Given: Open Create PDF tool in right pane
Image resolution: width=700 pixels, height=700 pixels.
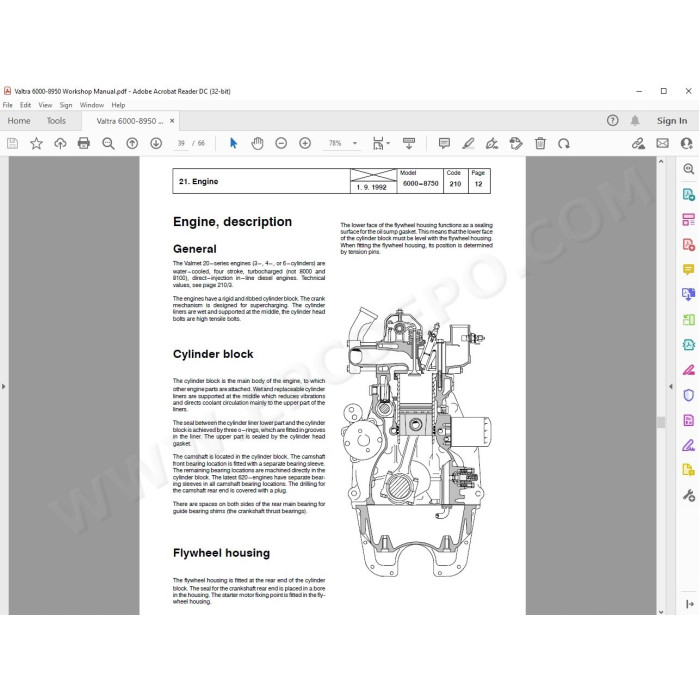Looking at the screenshot, I should (688, 245).
